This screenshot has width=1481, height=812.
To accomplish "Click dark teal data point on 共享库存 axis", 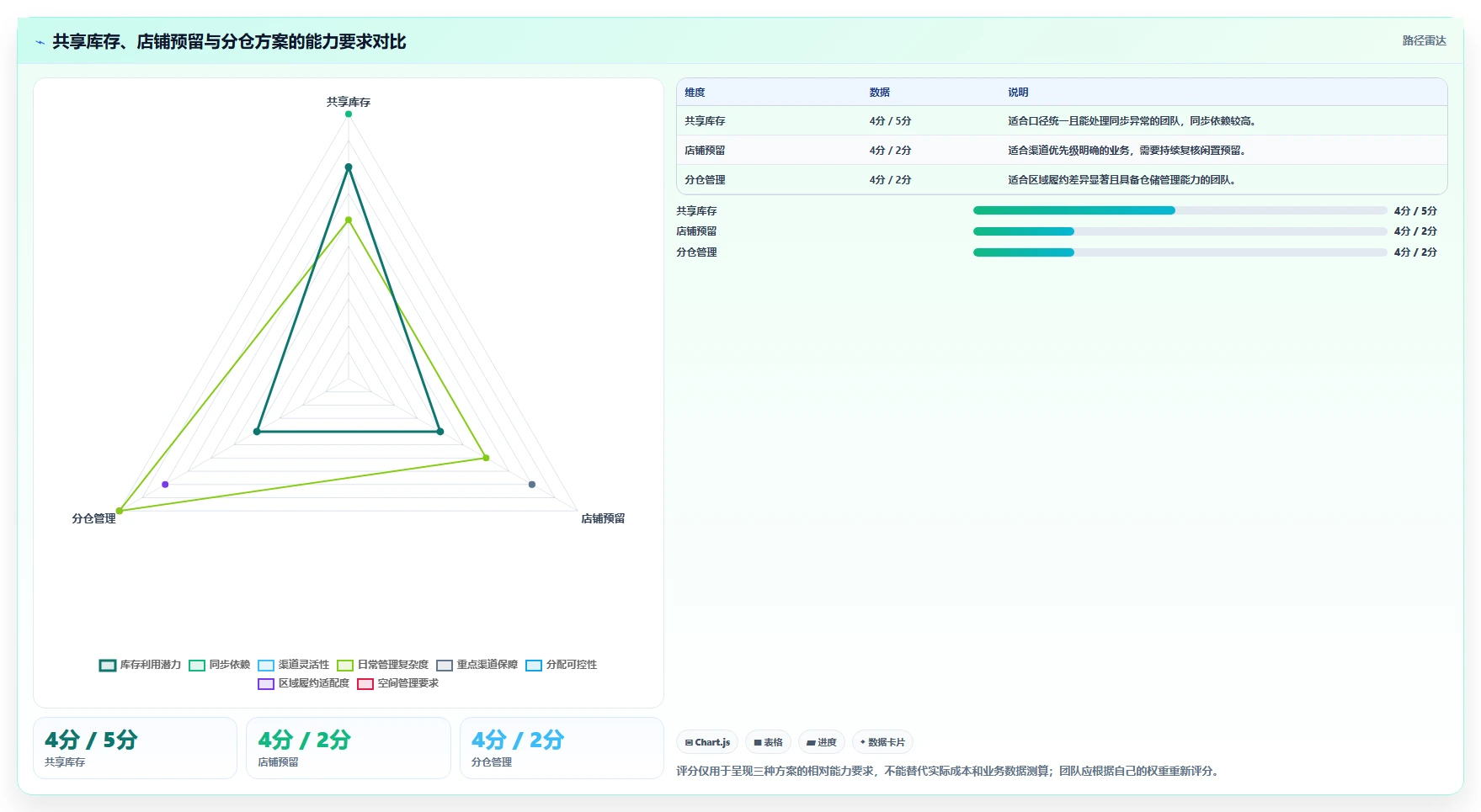I will 349,167.
